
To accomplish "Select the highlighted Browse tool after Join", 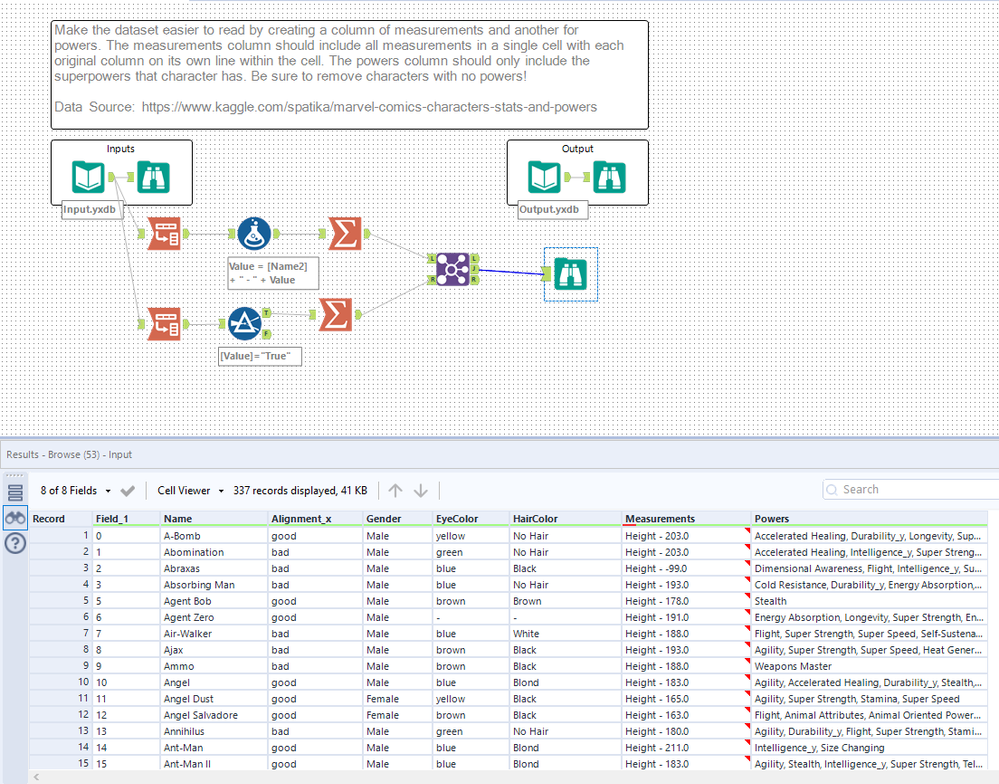I will 571,274.
